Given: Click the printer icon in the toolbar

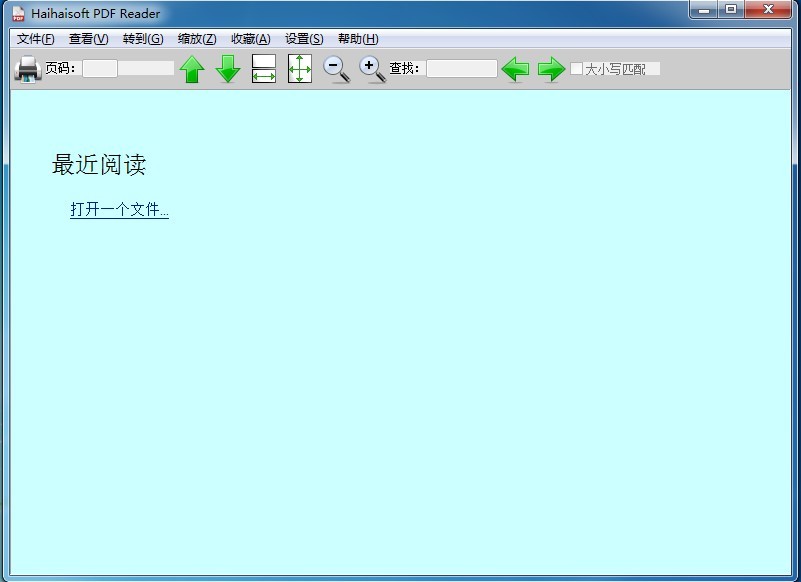Looking at the screenshot, I should point(27,69).
